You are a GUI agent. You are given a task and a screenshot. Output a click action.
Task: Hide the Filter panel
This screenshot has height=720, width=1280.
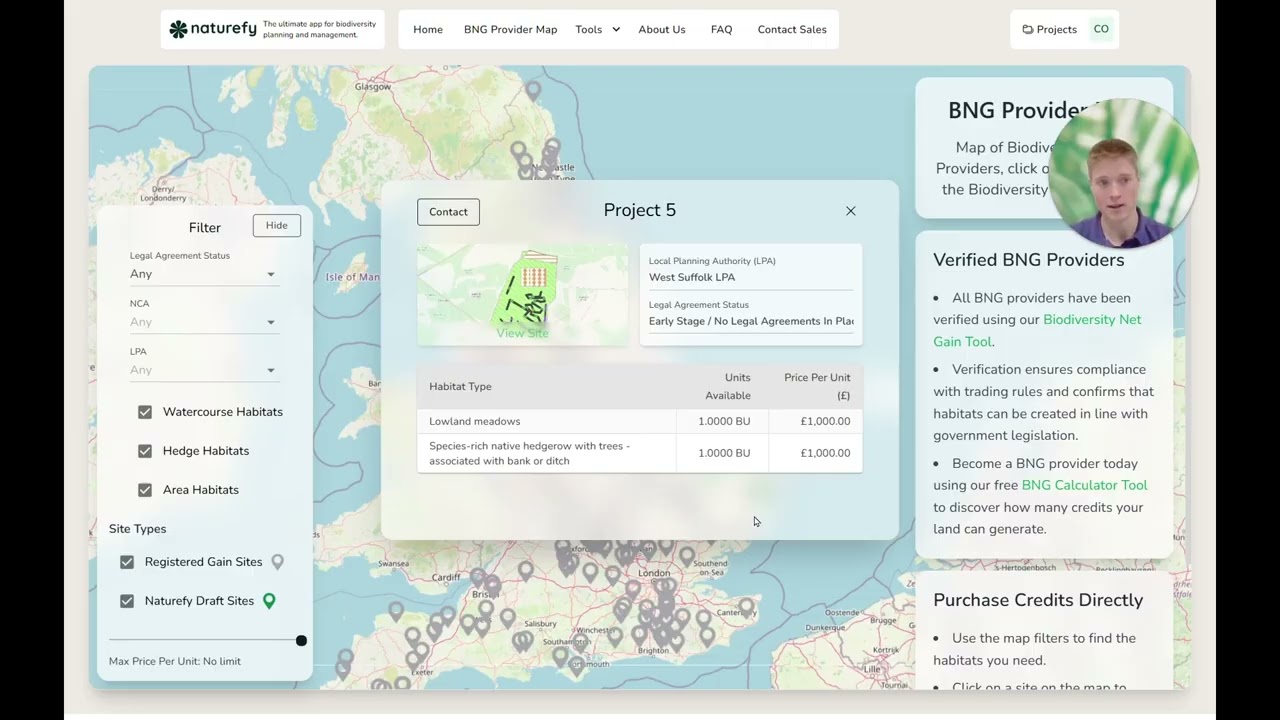(277, 225)
